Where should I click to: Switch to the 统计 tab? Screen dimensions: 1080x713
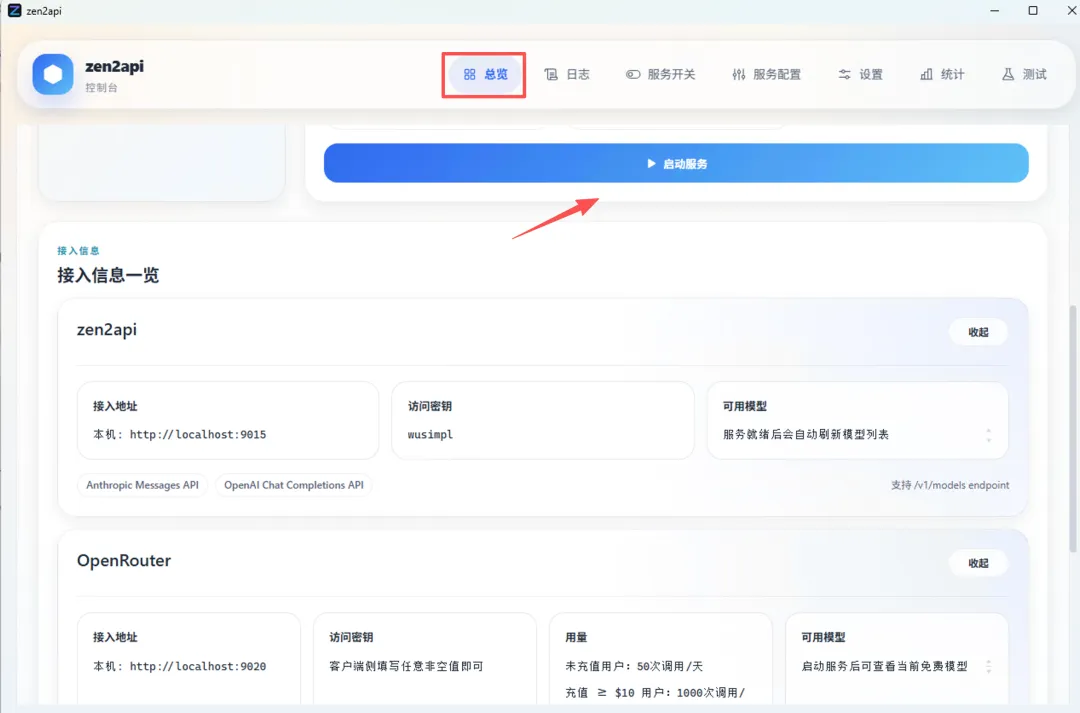942,74
